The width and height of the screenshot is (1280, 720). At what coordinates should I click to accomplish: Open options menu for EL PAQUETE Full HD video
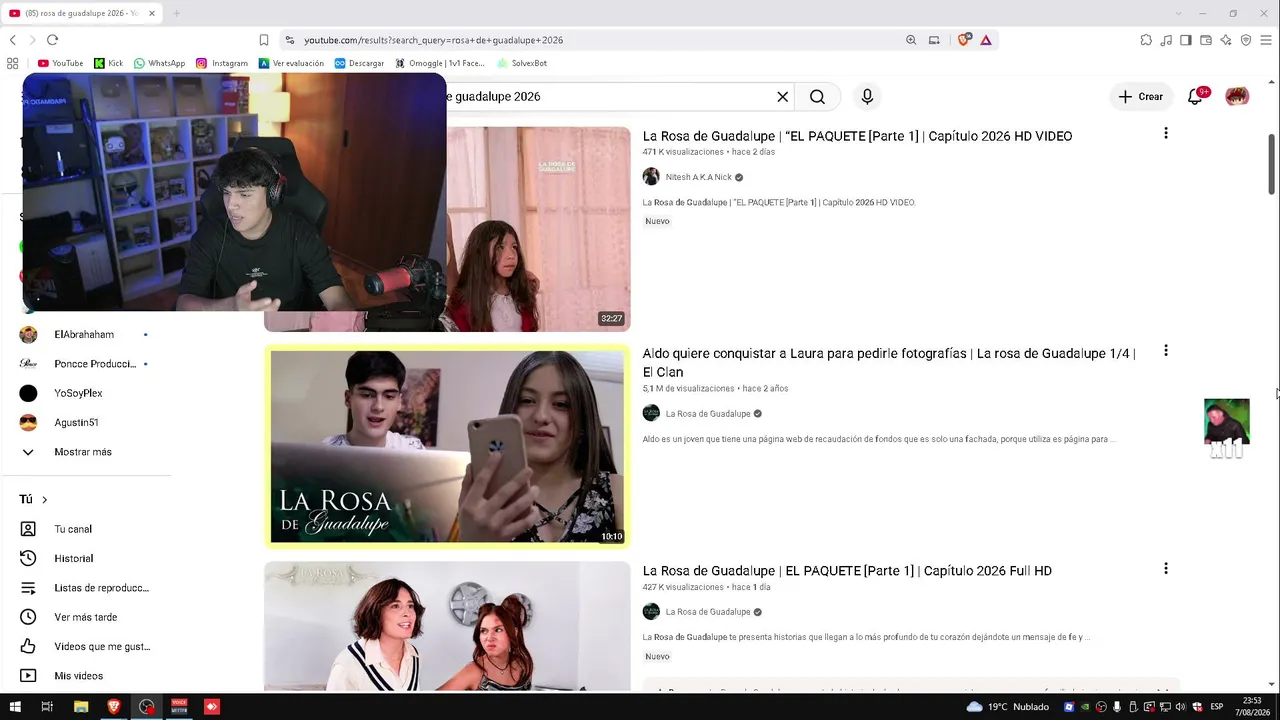(1165, 568)
